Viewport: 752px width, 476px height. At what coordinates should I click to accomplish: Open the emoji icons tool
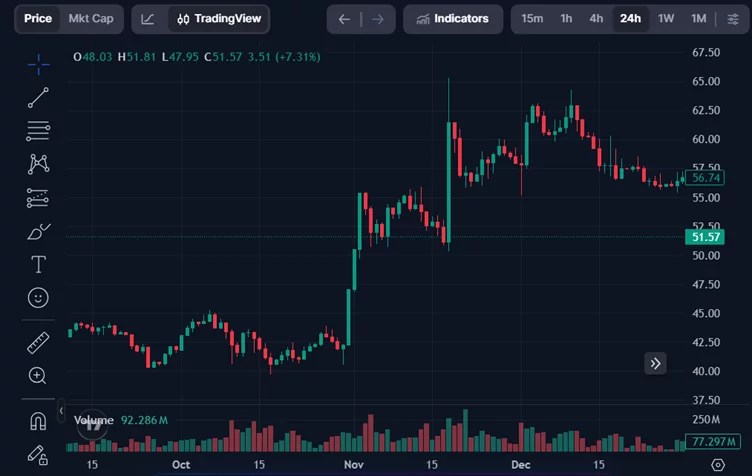(x=38, y=298)
